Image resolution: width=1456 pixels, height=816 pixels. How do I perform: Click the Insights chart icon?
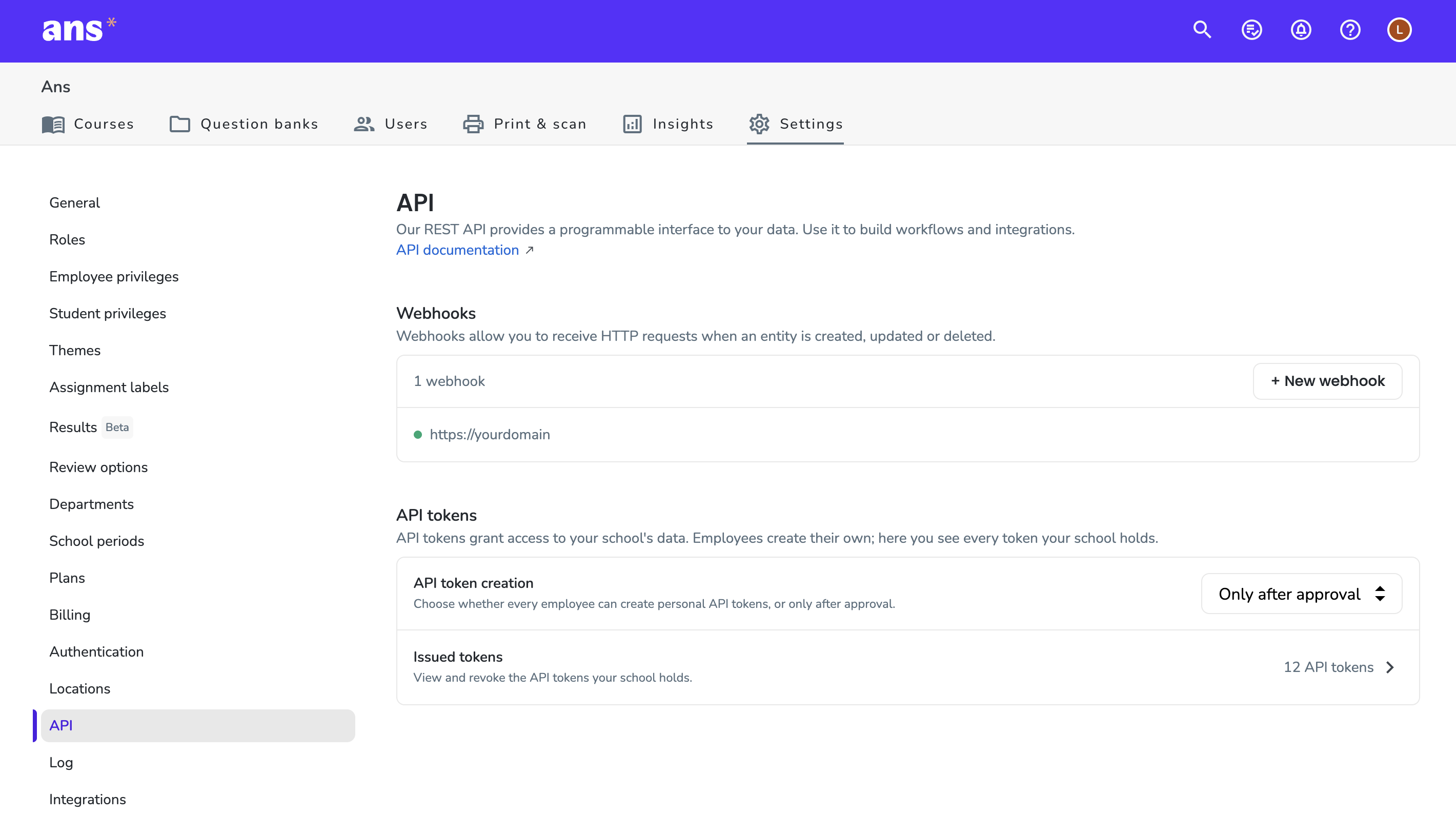[x=632, y=124]
